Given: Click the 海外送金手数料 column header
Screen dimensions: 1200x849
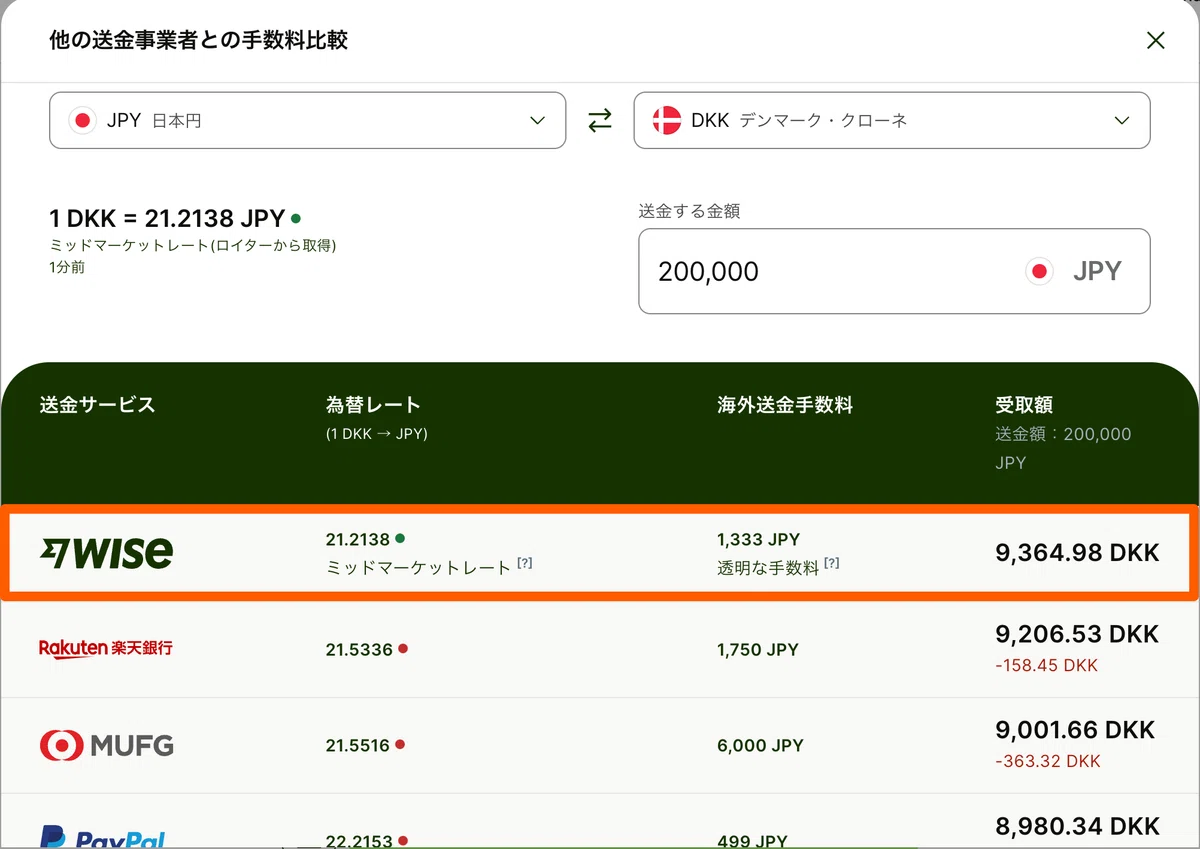Looking at the screenshot, I should [x=785, y=405].
